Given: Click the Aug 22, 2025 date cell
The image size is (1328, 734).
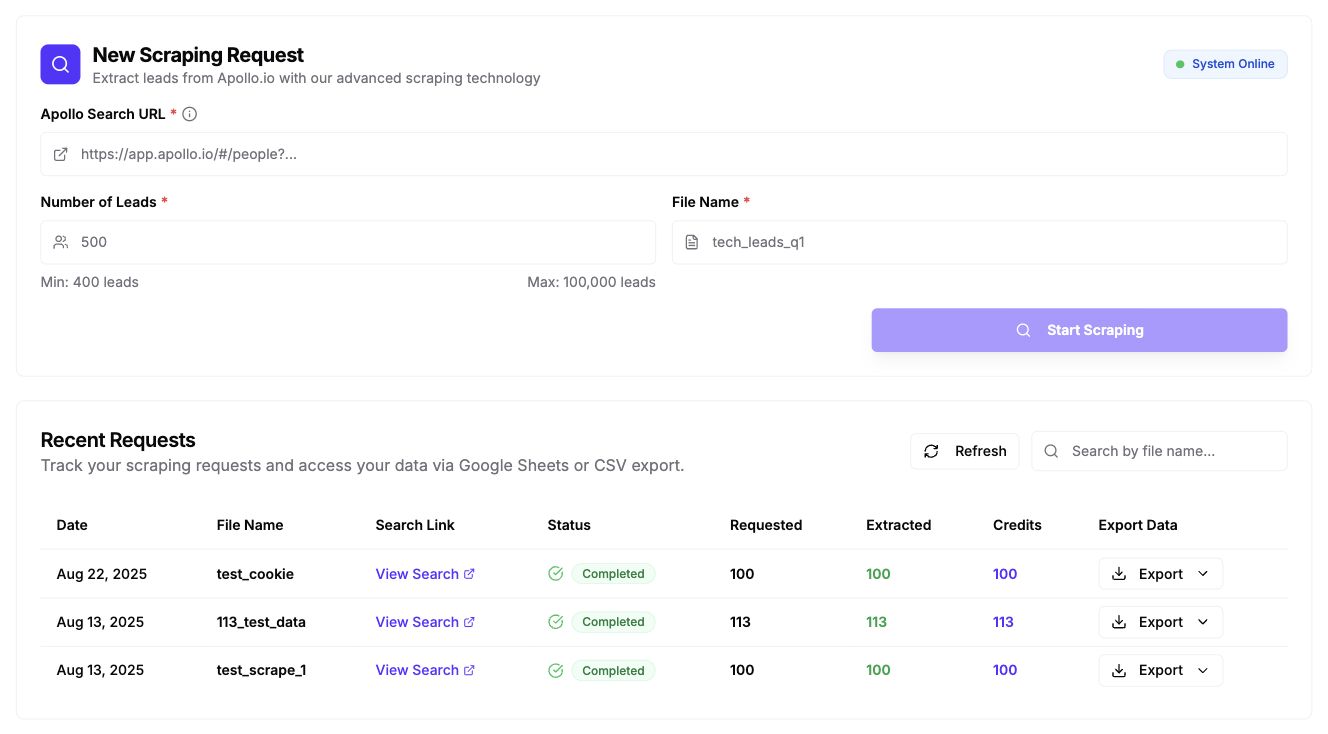Looking at the screenshot, I should pos(102,574).
